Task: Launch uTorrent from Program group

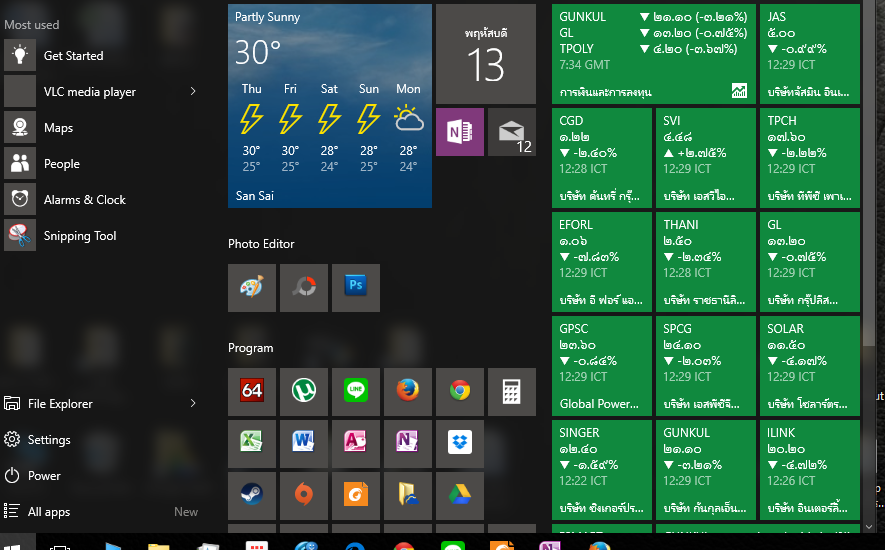Action: pyautogui.click(x=304, y=392)
